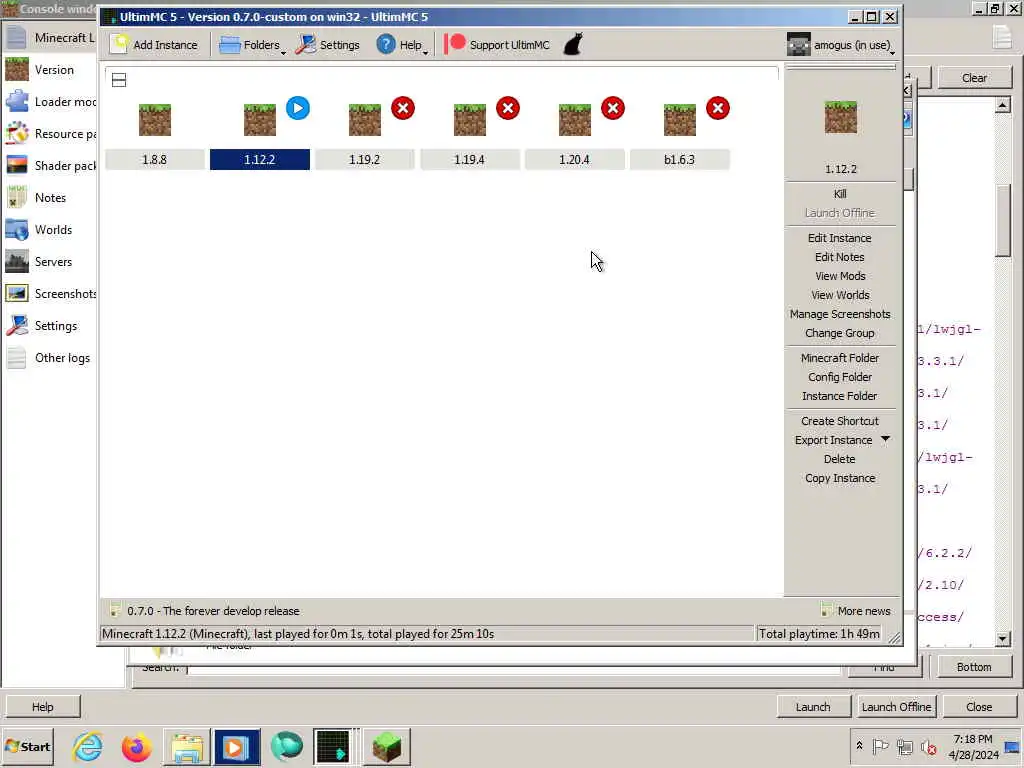Image resolution: width=1024 pixels, height=768 pixels.
Task: Select the b1.6.3 instance icon
Action: [x=679, y=120]
